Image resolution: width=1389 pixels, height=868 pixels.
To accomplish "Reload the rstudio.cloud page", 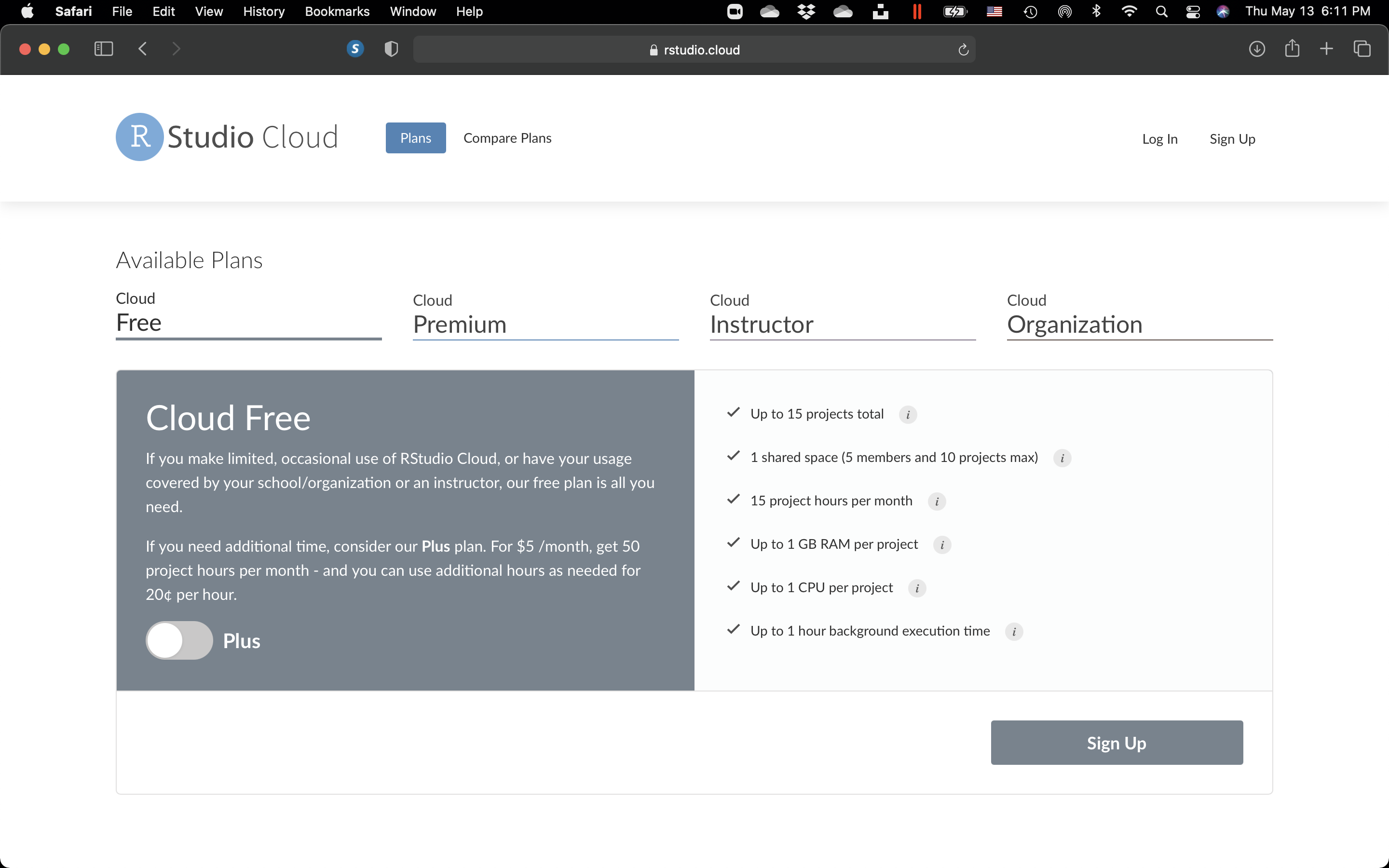I will [x=963, y=50].
